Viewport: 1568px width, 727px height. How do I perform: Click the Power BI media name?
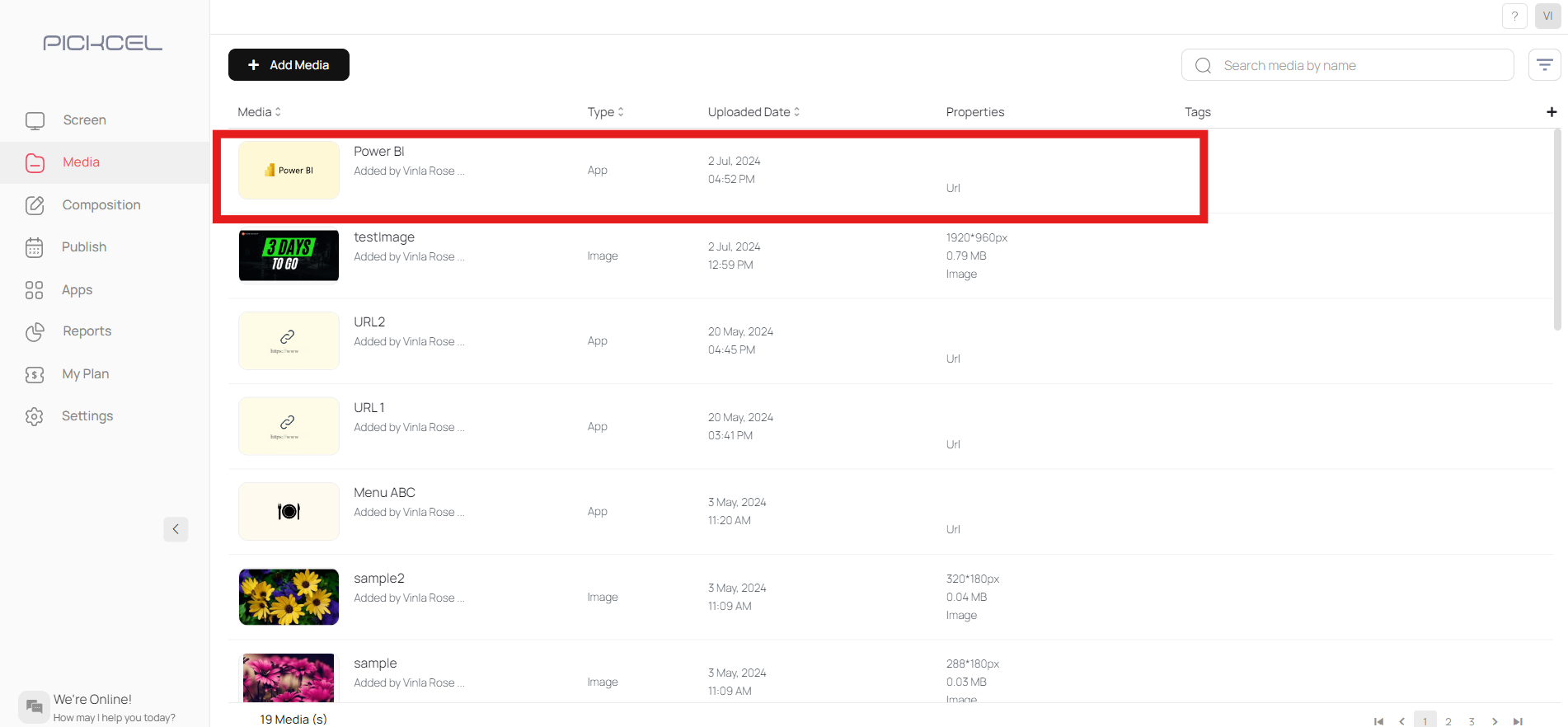pyautogui.click(x=379, y=152)
